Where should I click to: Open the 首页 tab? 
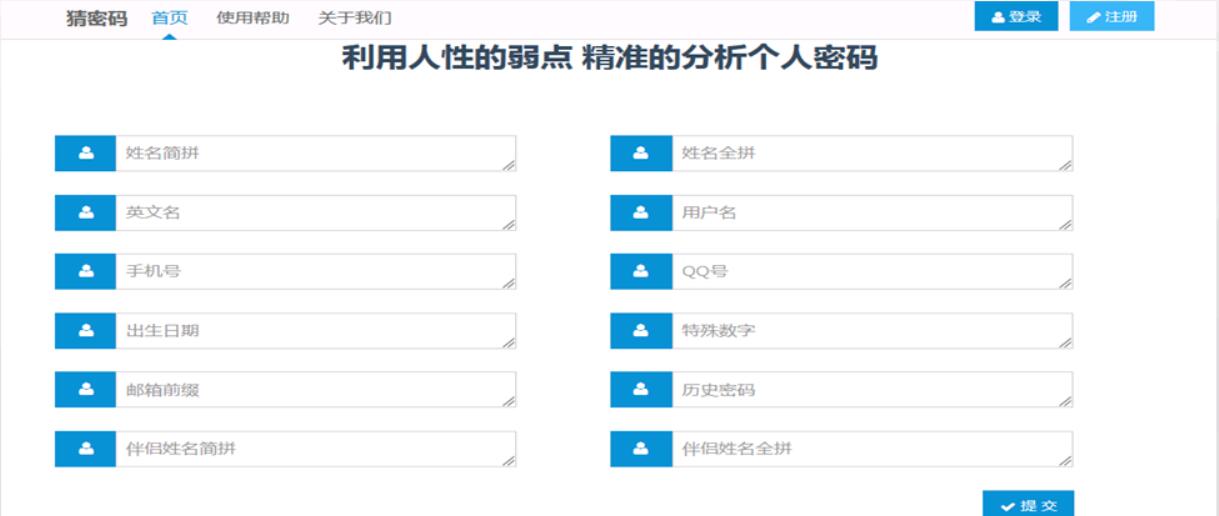click(x=169, y=18)
